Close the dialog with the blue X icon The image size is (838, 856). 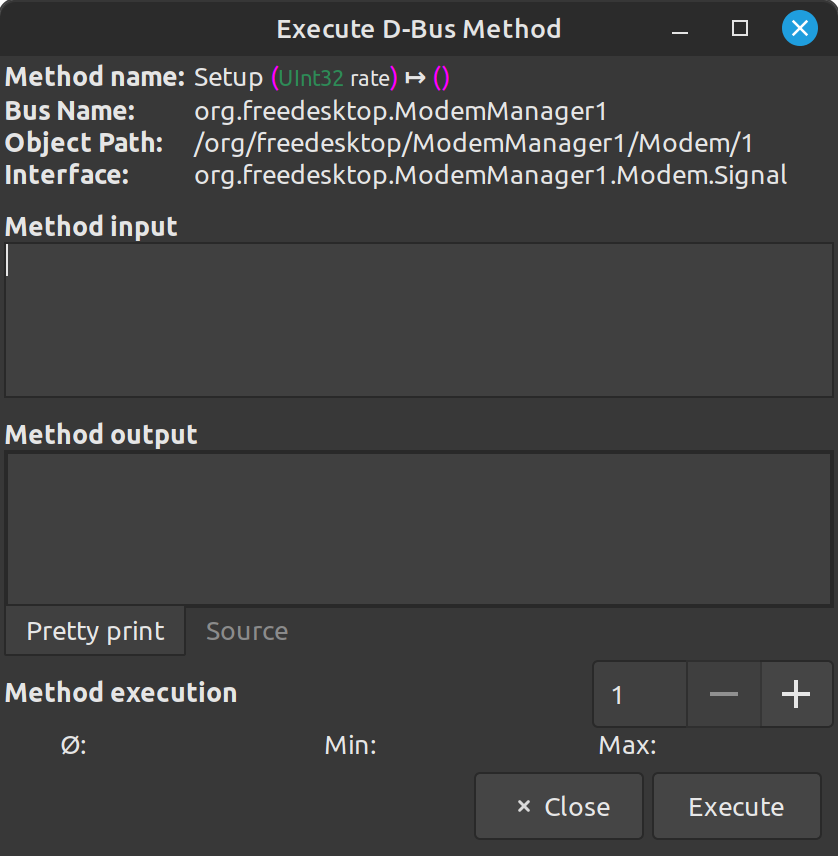click(799, 28)
